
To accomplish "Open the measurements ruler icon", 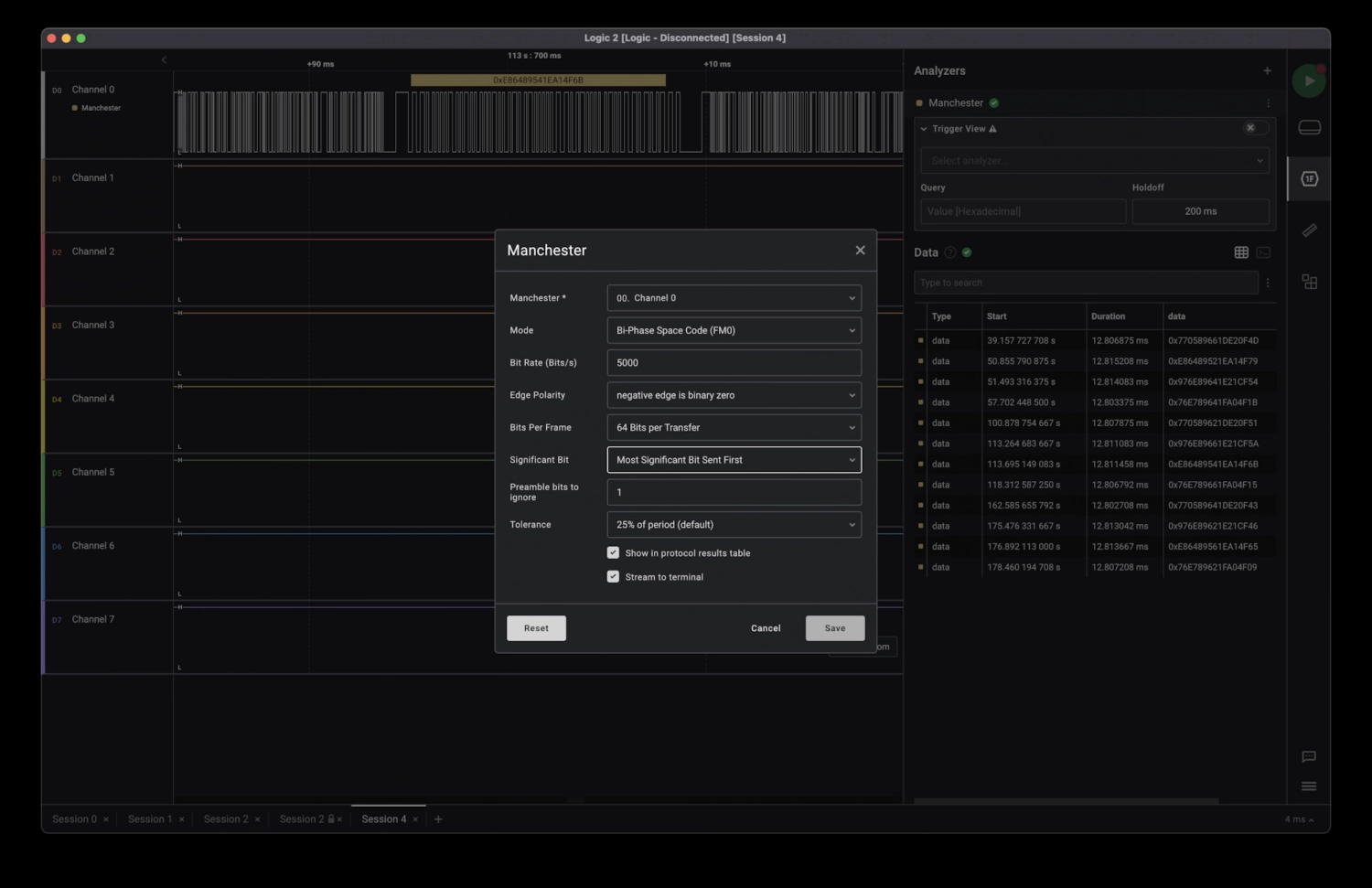I will (x=1309, y=230).
